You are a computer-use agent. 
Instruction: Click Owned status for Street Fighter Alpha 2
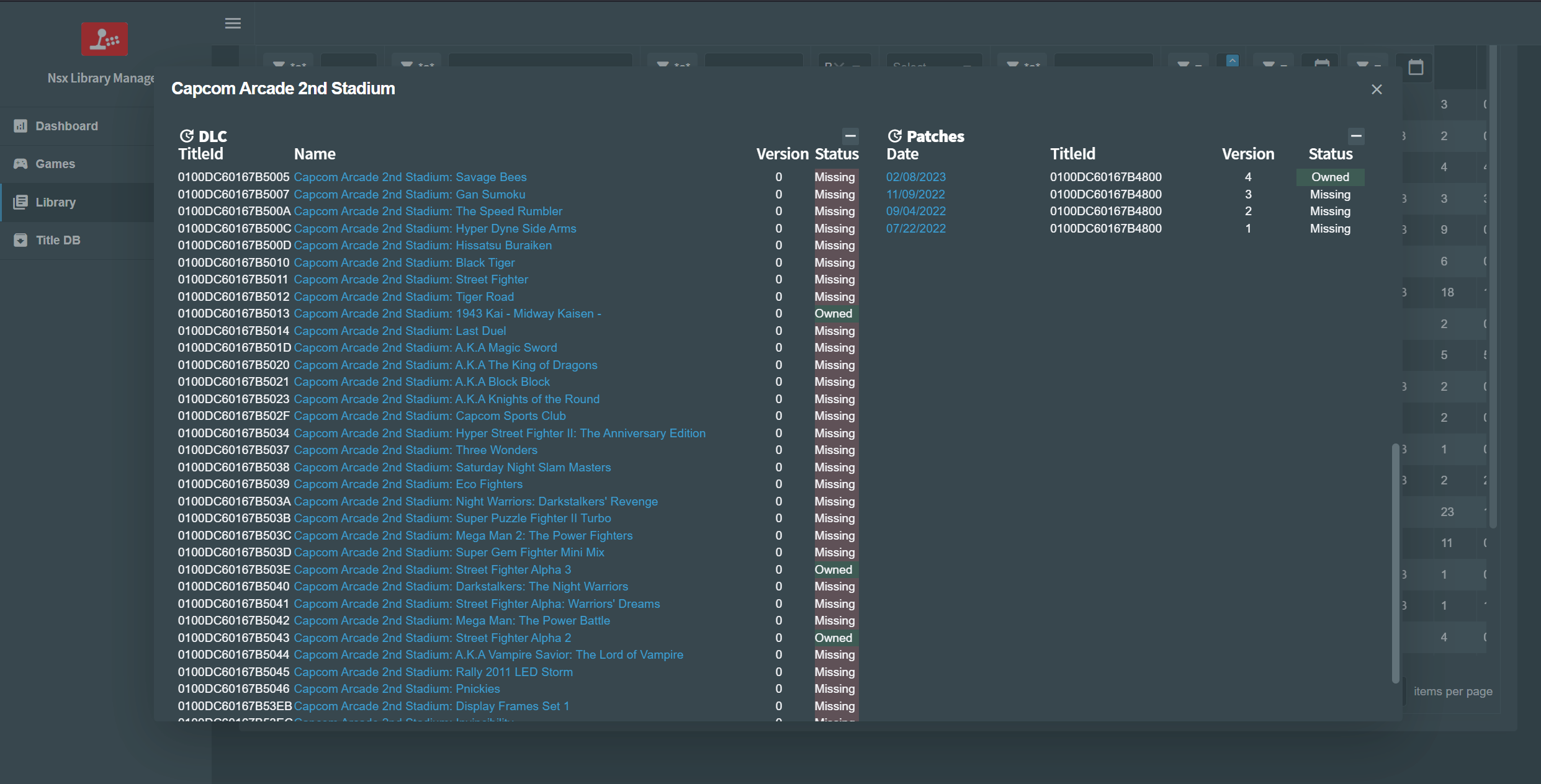tap(836, 638)
